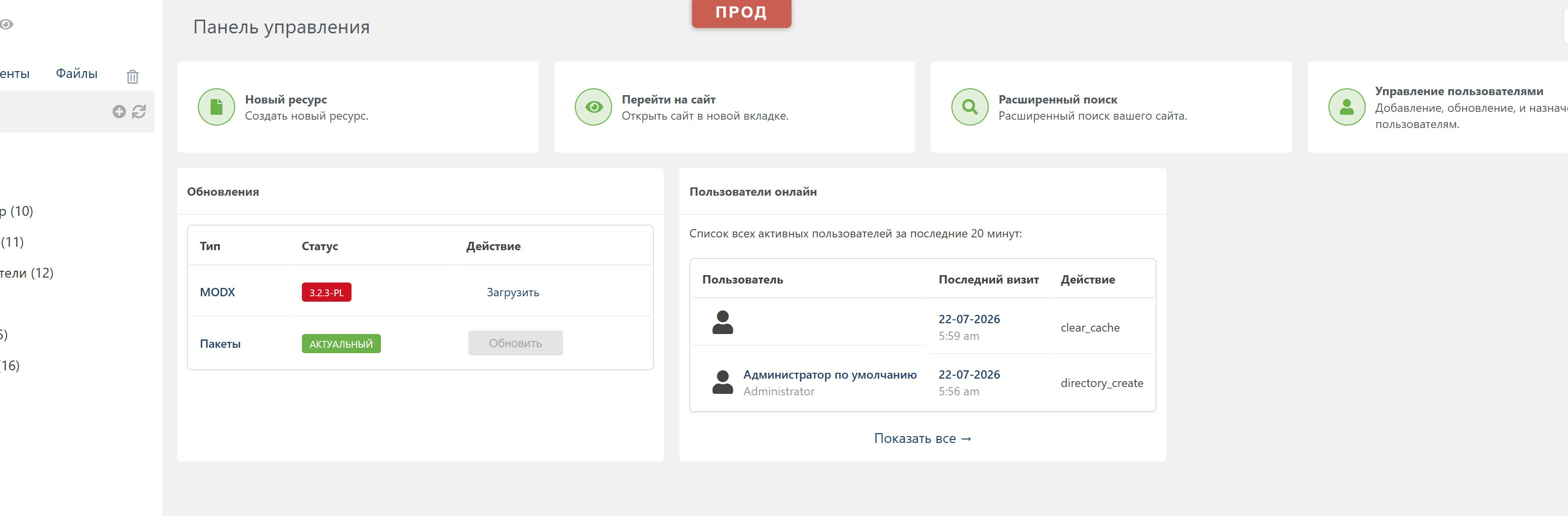Viewport: 1568px width, 516px height.
Task: Click the green document icon of Новый ресурс
Action: click(x=216, y=107)
